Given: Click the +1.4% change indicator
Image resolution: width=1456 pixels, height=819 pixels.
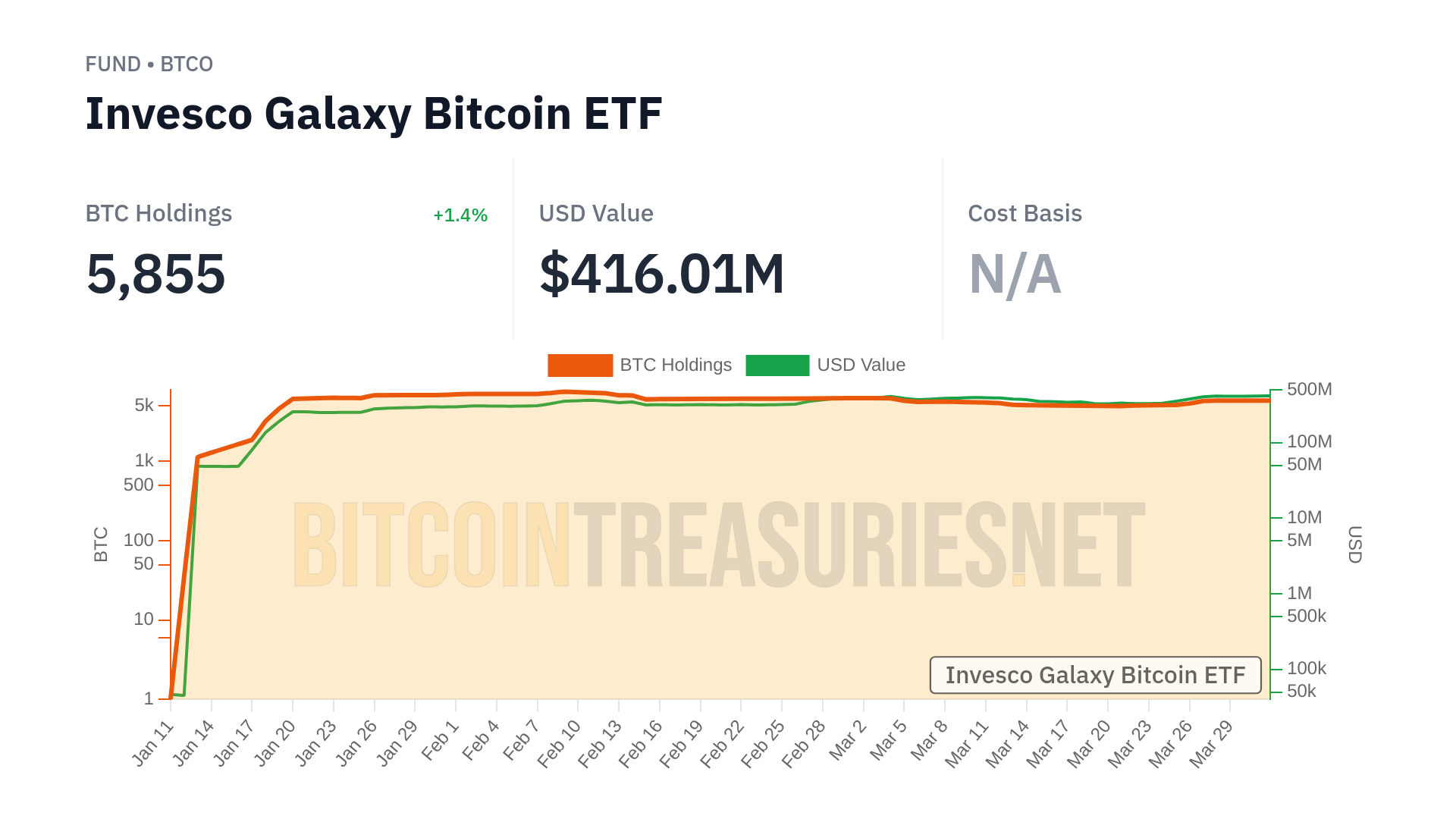Looking at the screenshot, I should [460, 215].
